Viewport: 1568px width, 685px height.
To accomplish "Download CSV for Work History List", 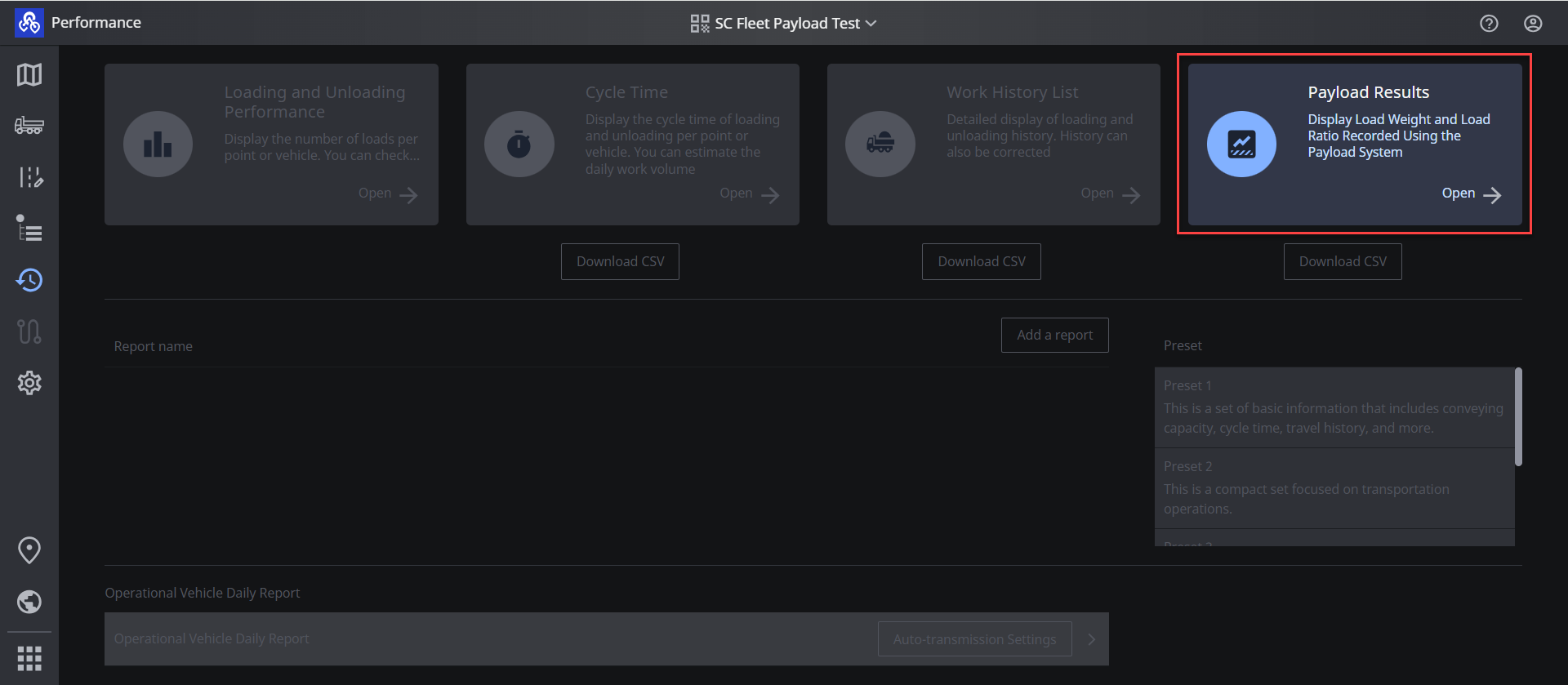I will tap(982, 261).
